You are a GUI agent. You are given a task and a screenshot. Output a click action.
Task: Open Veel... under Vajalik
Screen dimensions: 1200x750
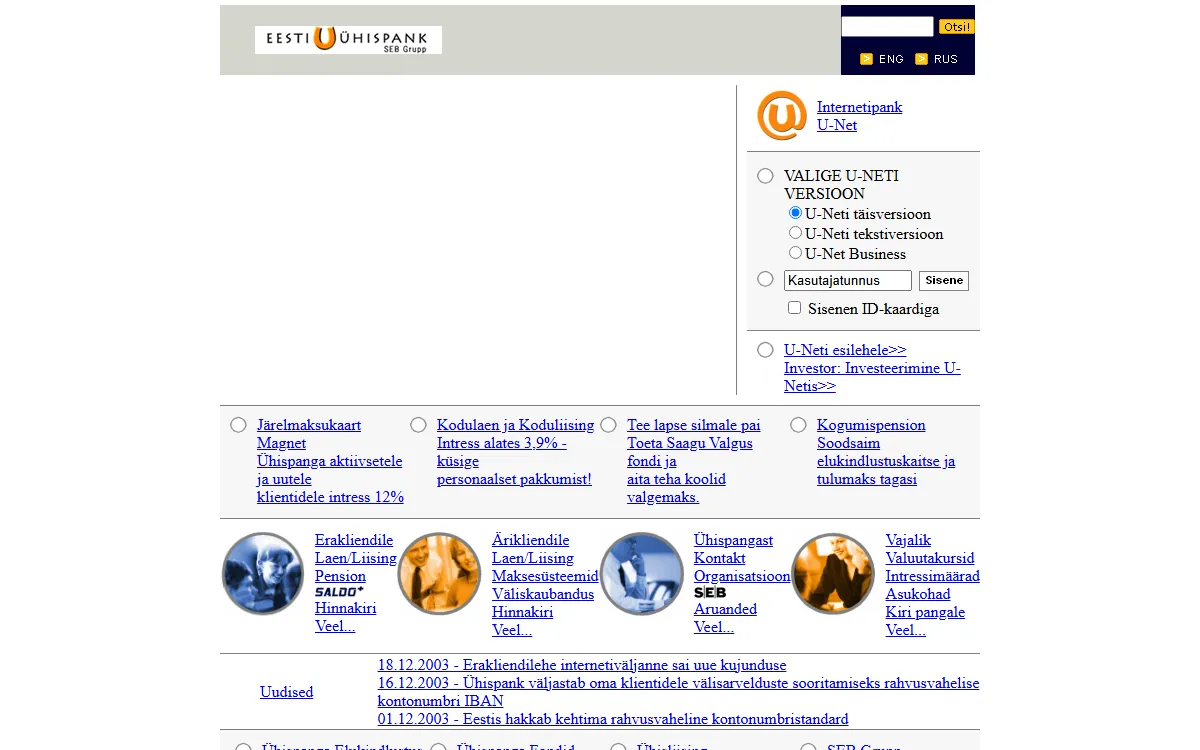pos(906,630)
